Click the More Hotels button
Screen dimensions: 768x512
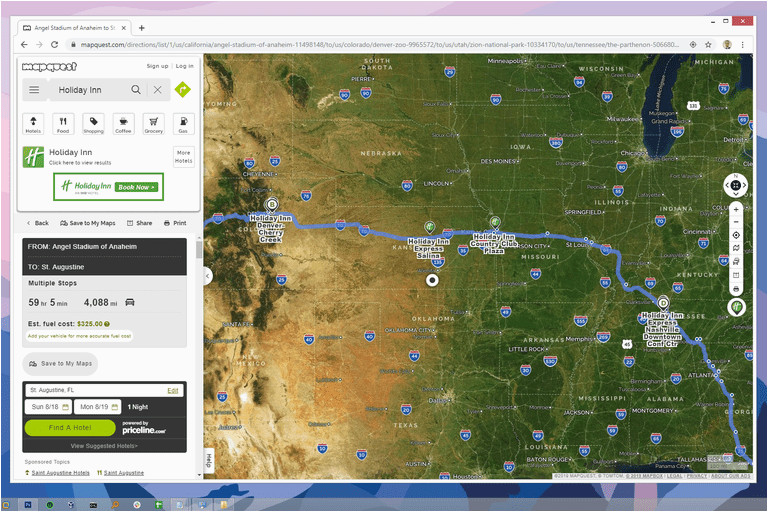pyautogui.click(x=184, y=157)
